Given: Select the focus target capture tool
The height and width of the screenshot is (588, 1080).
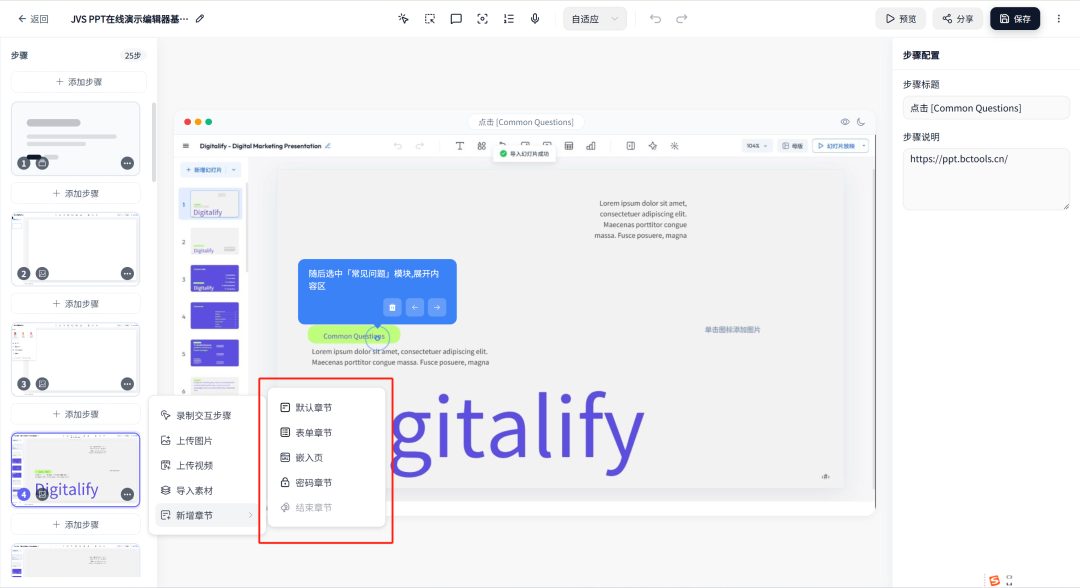Looking at the screenshot, I should pos(482,19).
